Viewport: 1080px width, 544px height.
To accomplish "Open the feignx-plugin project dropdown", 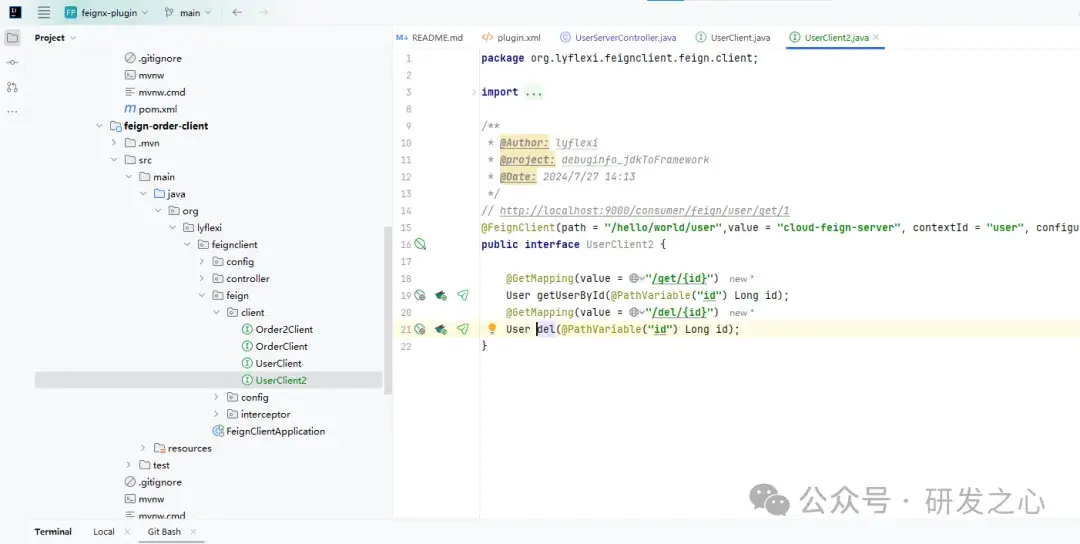I will (x=106, y=13).
